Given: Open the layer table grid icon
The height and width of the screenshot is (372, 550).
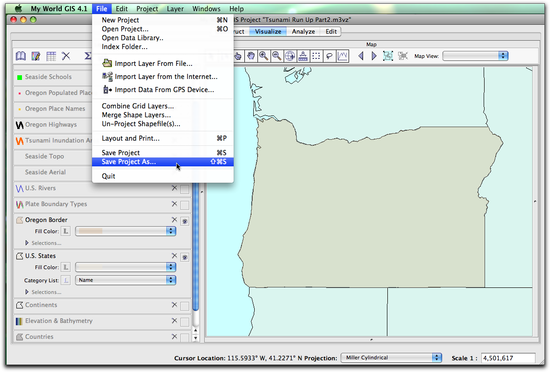Looking at the screenshot, I should tap(51, 56).
